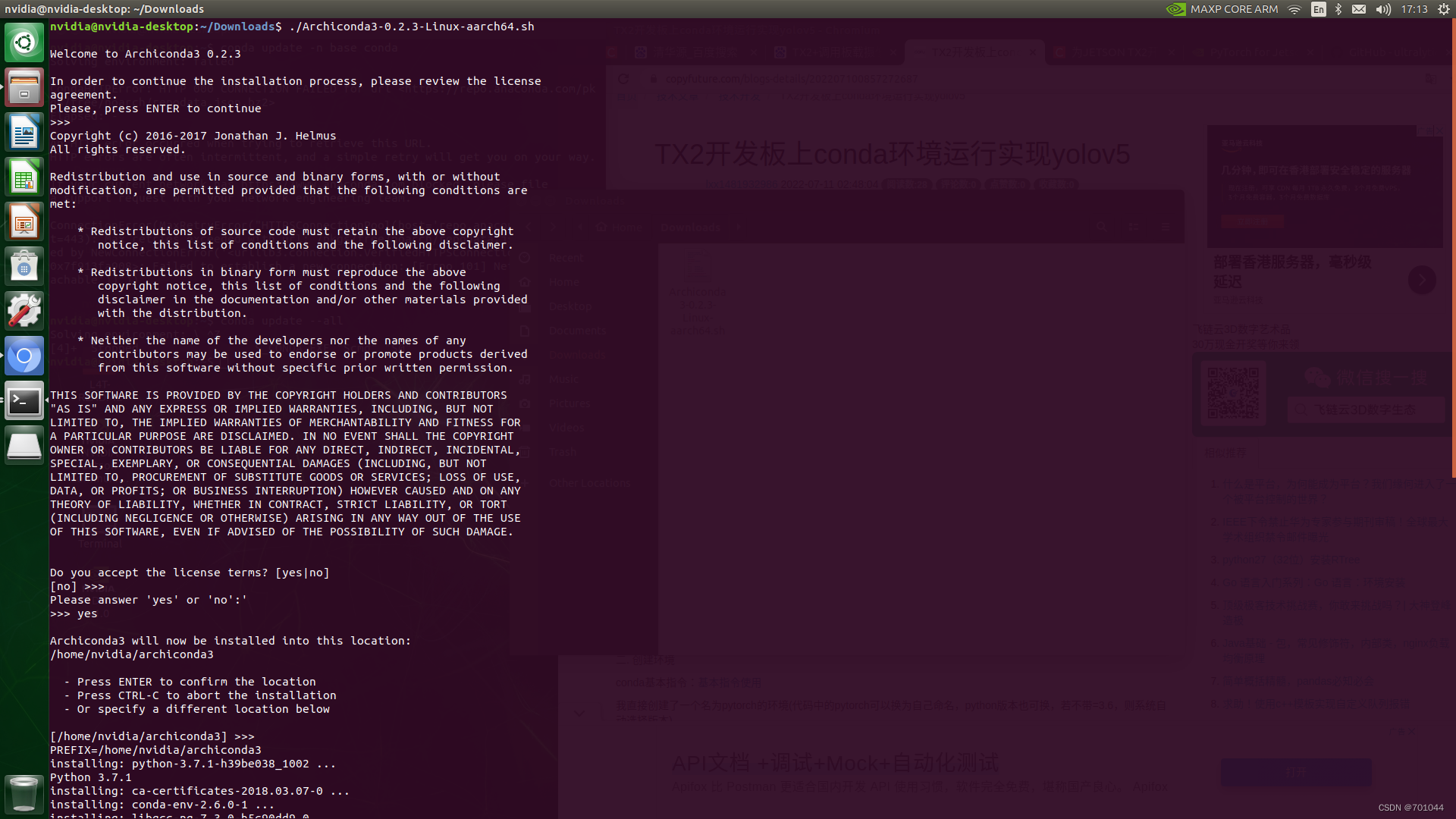This screenshot has width=1456, height=819.
Task: Open System Settings from the launcher
Action: [24, 310]
